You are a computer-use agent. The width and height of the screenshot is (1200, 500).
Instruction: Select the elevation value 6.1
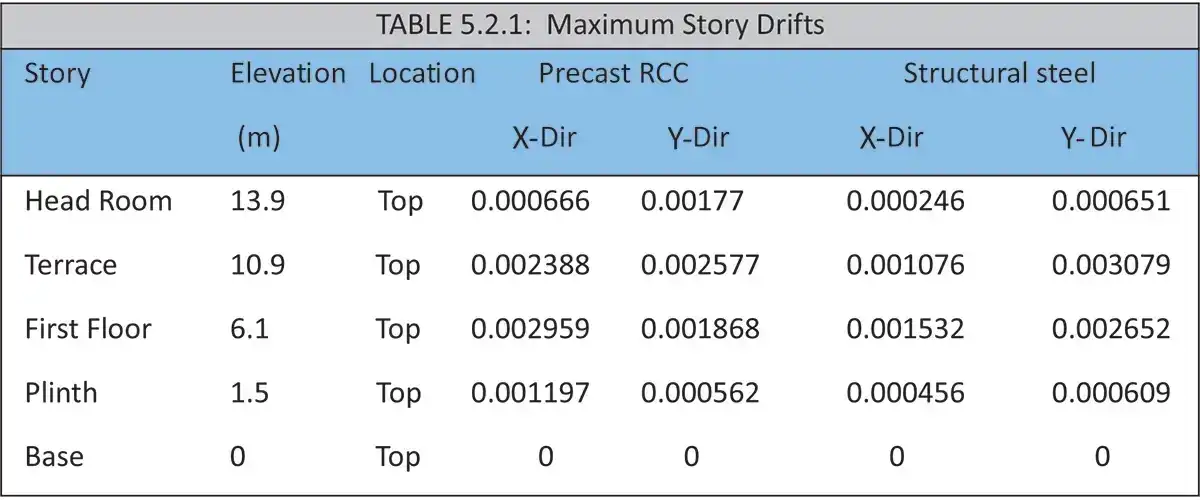click(250, 329)
